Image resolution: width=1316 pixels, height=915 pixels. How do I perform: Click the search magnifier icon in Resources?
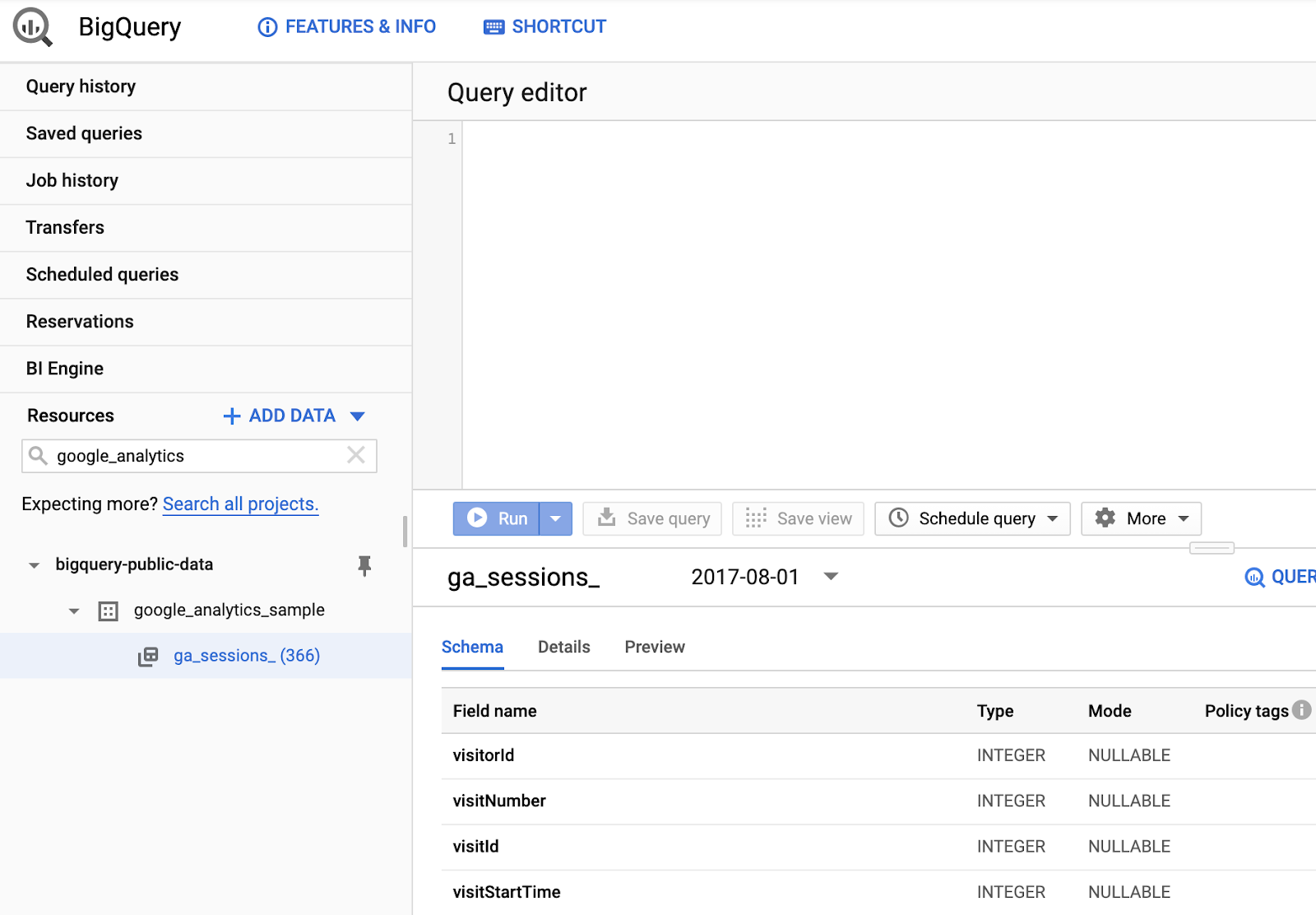(38, 455)
